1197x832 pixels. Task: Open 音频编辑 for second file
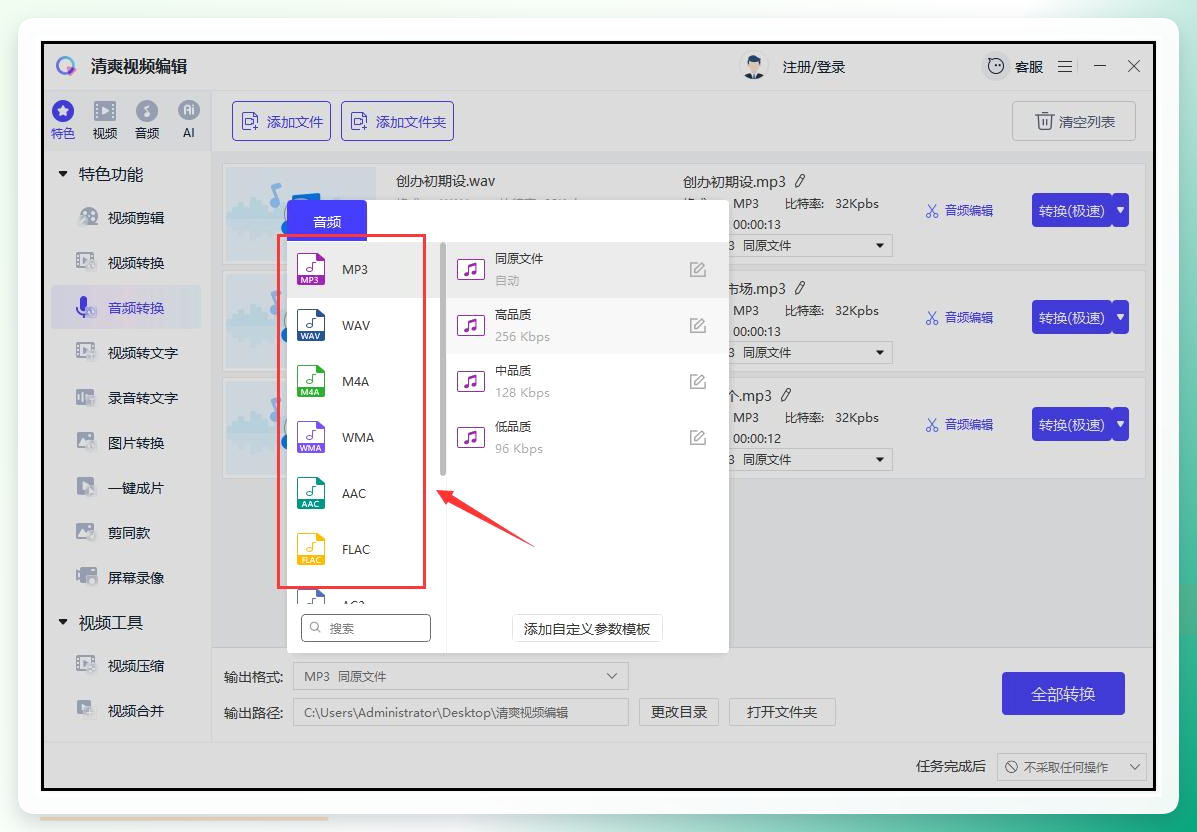[x=959, y=318]
